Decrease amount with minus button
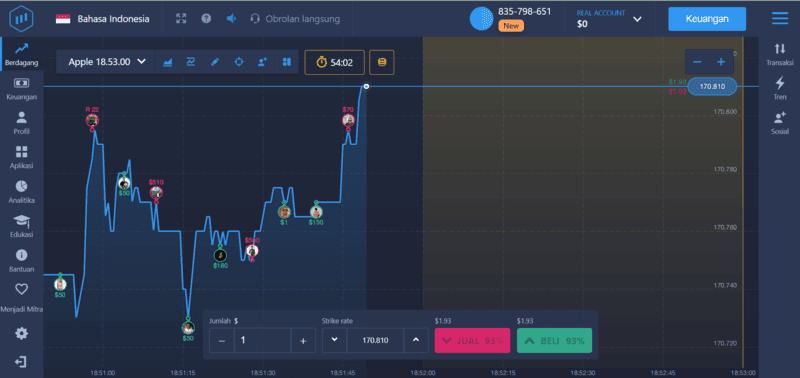 coord(221,340)
